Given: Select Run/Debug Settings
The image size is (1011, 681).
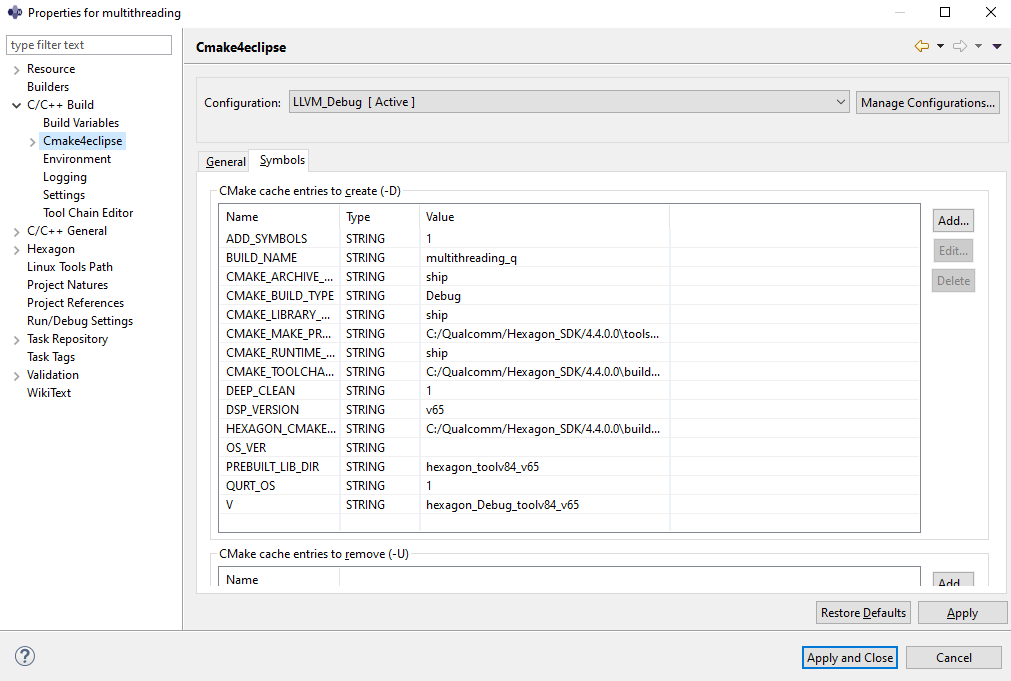Looking at the screenshot, I should tap(80, 321).
